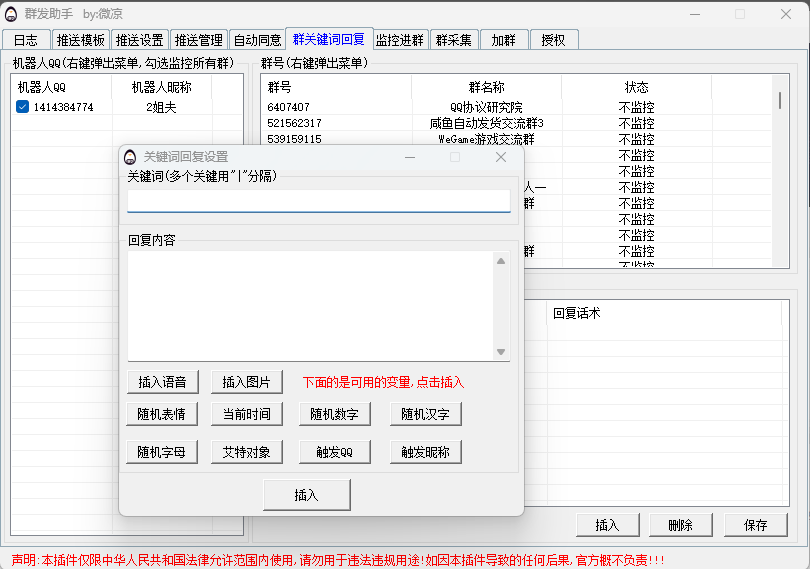Click the dialog's bottom 插入 button

[306, 495]
